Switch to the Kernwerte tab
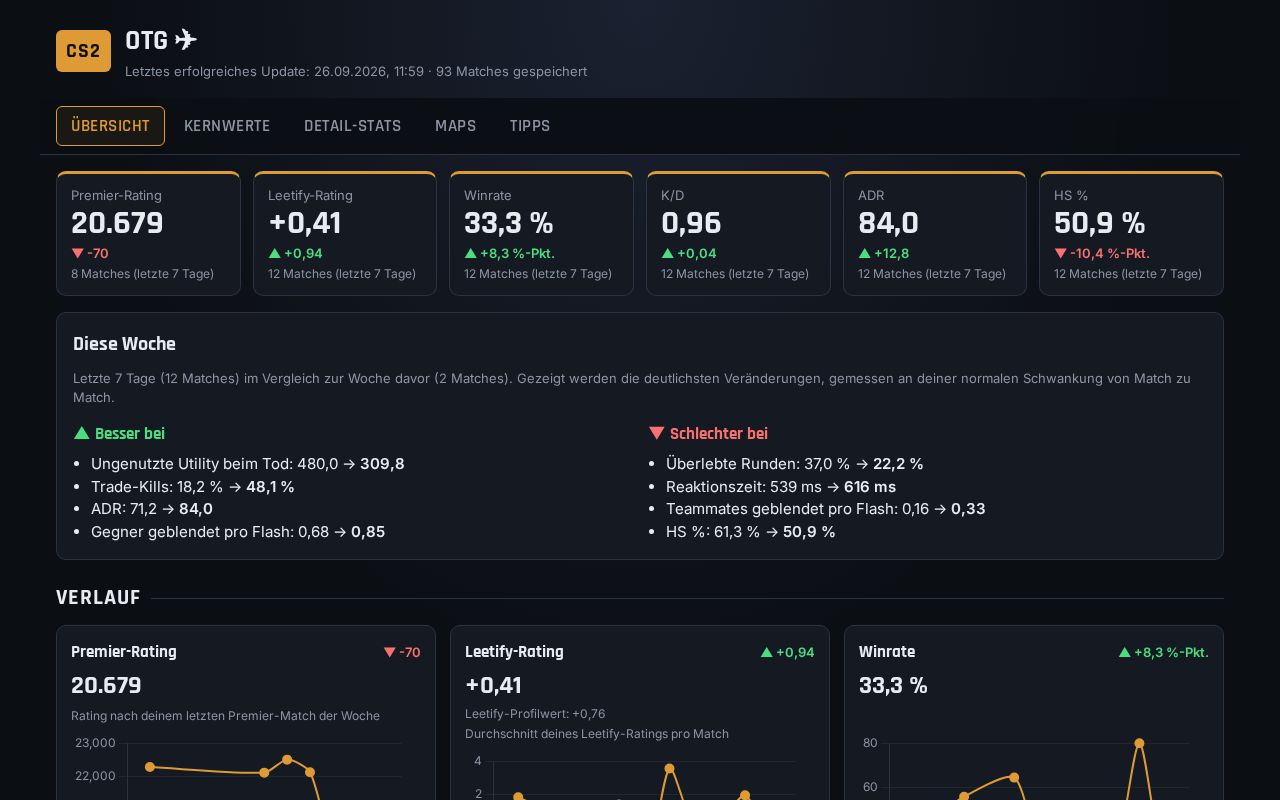The image size is (1280, 800). [x=227, y=126]
